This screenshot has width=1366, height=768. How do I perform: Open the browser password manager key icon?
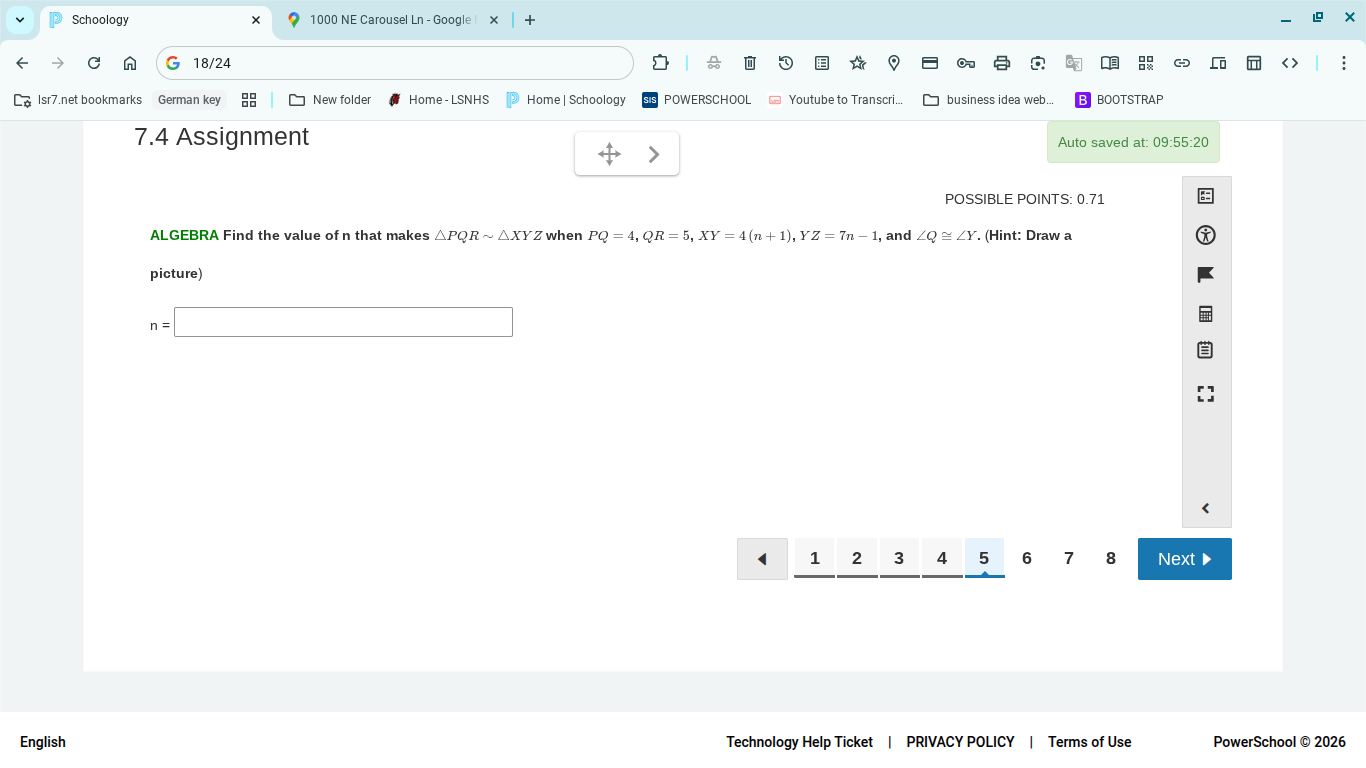coord(966,62)
